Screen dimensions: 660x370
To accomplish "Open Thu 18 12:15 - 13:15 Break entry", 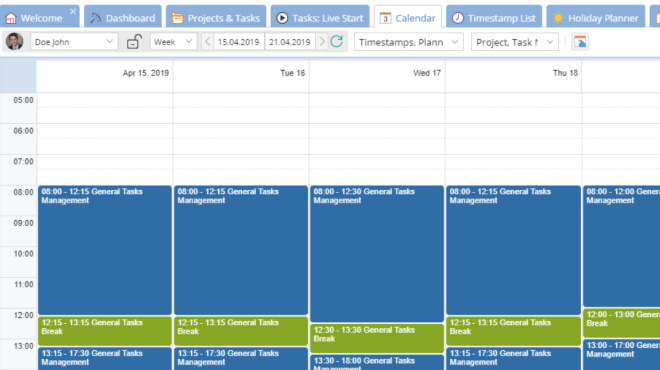I will [x=514, y=331].
